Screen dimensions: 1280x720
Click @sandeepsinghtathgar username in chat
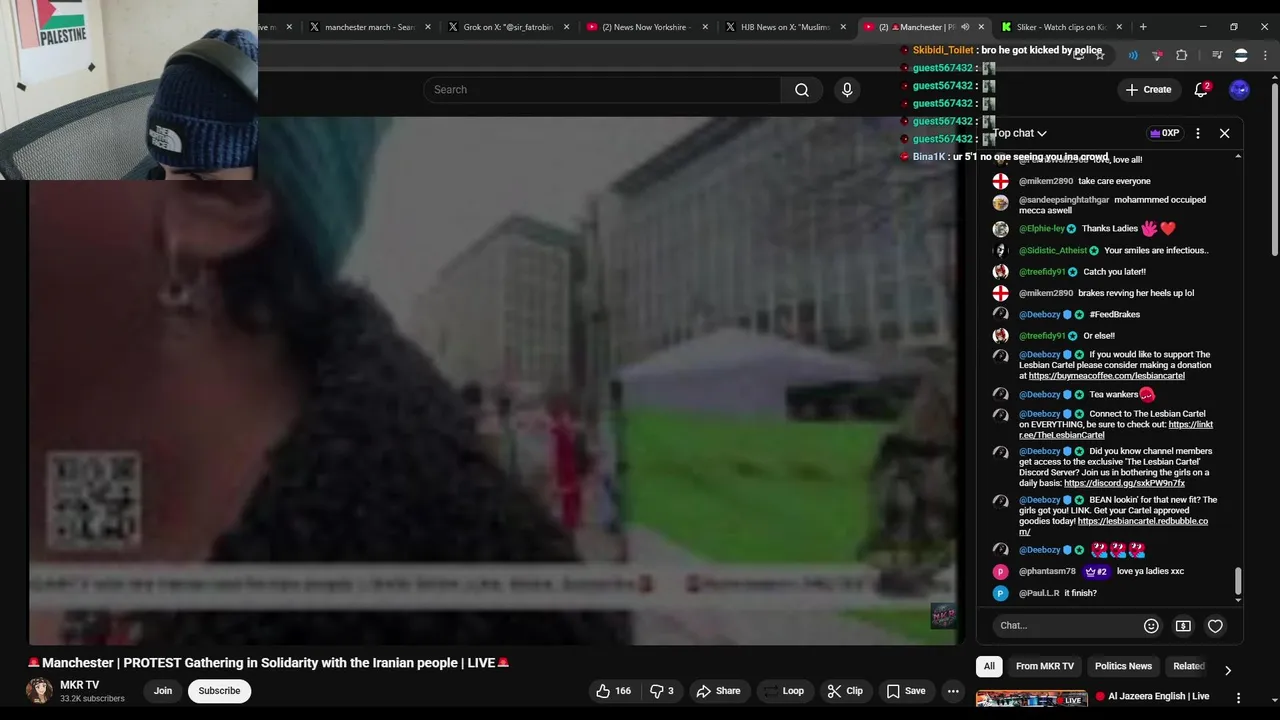point(1063,200)
